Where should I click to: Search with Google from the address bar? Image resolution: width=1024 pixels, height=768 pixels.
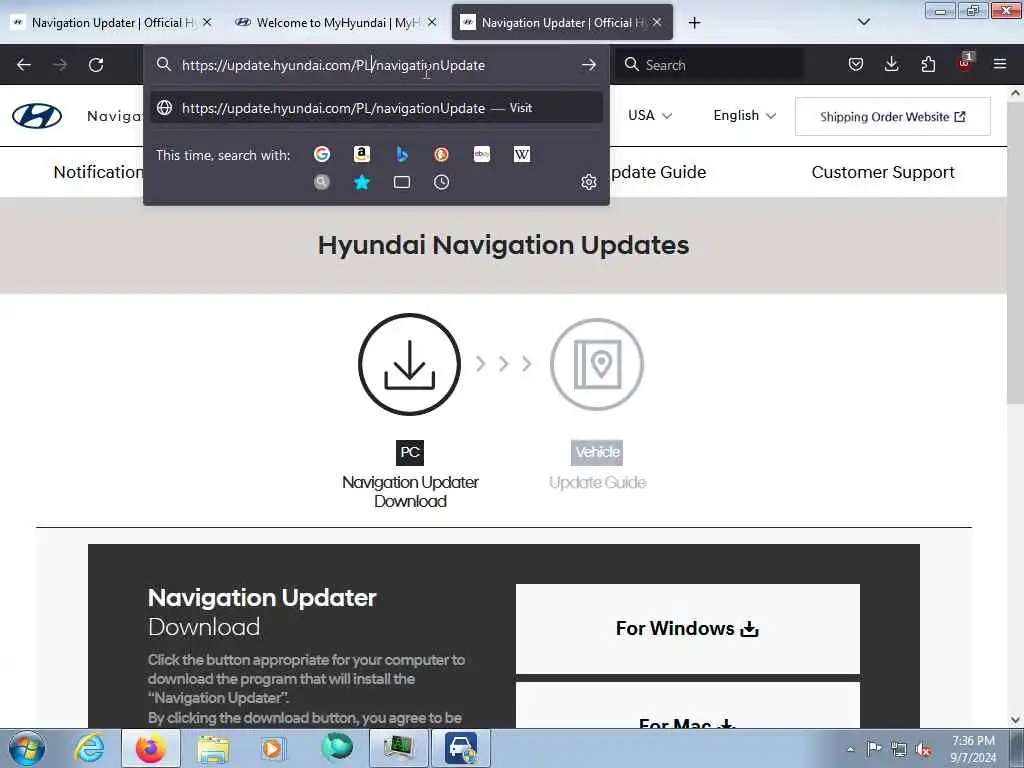(x=322, y=154)
